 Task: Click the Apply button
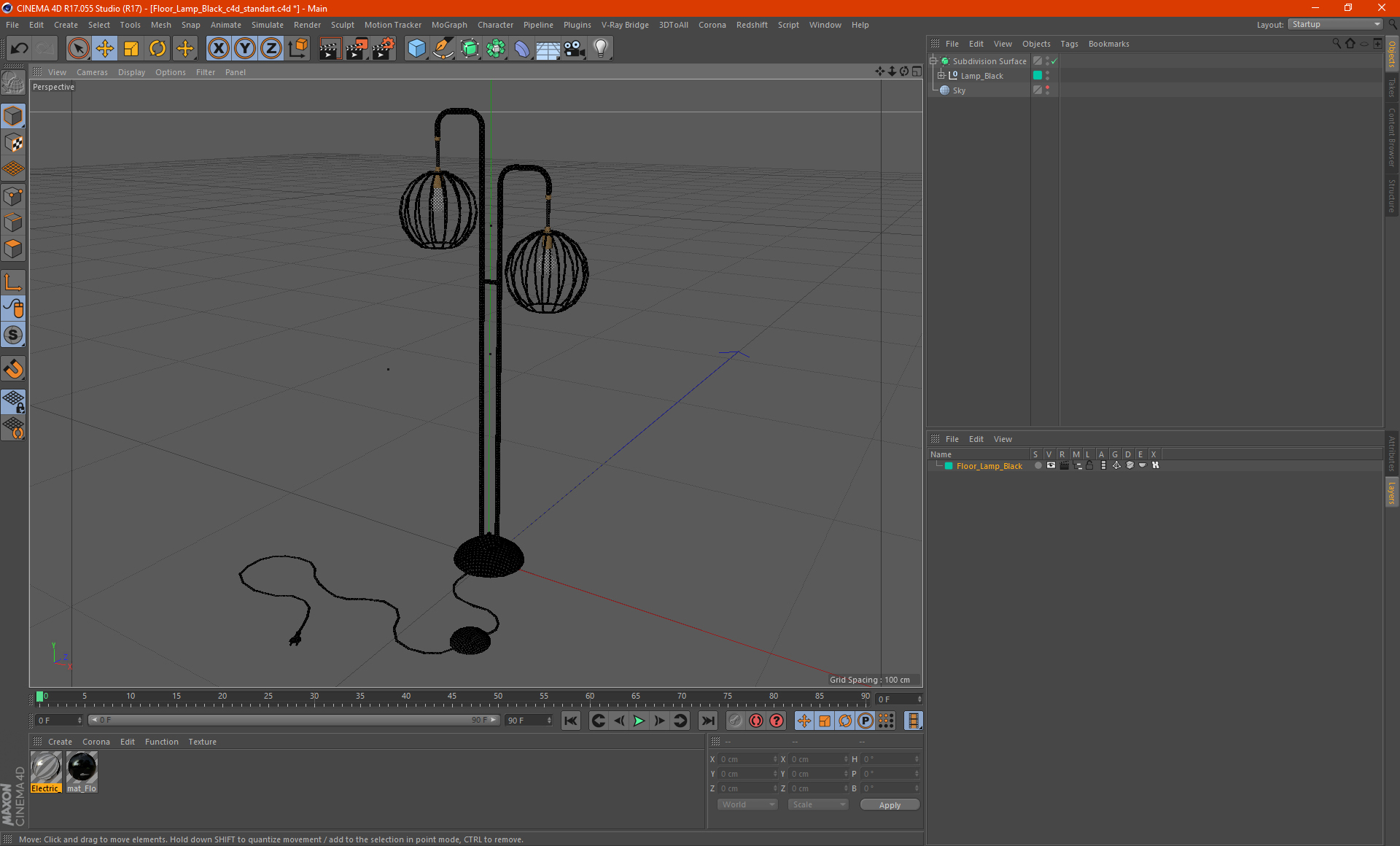point(890,805)
